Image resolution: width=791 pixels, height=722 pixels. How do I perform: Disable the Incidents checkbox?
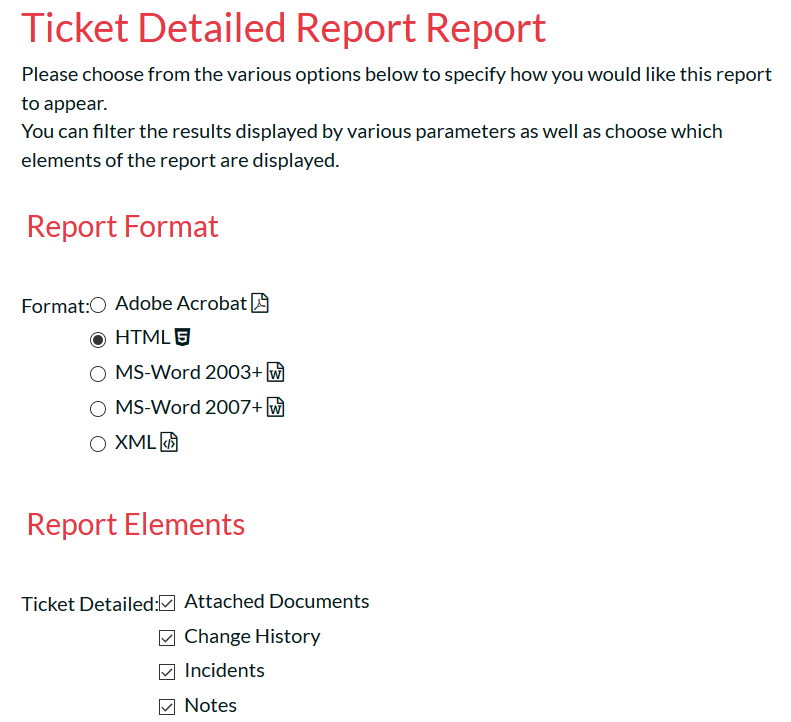pyautogui.click(x=167, y=672)
